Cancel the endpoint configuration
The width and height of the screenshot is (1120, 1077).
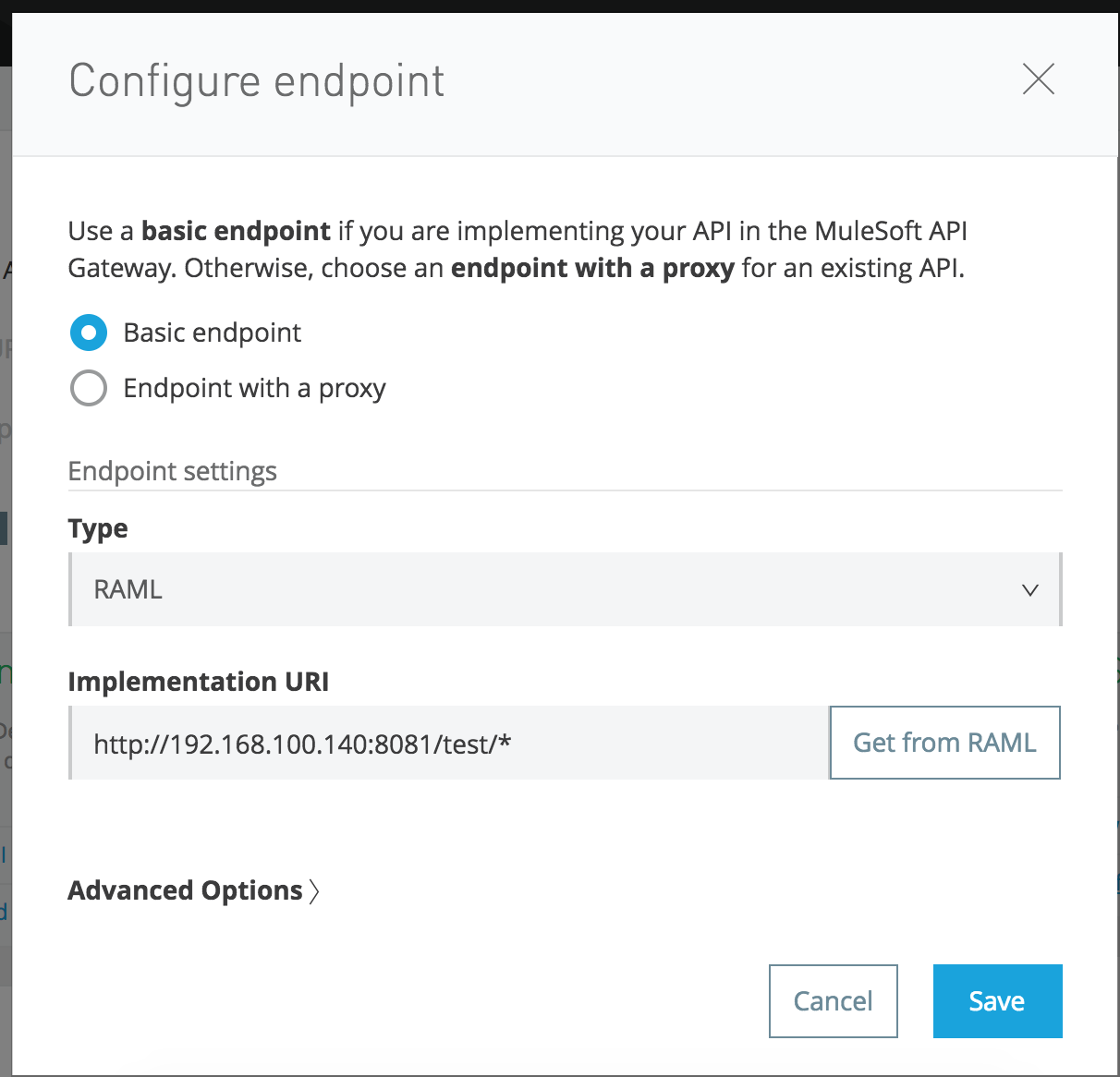click(833, 1001)
